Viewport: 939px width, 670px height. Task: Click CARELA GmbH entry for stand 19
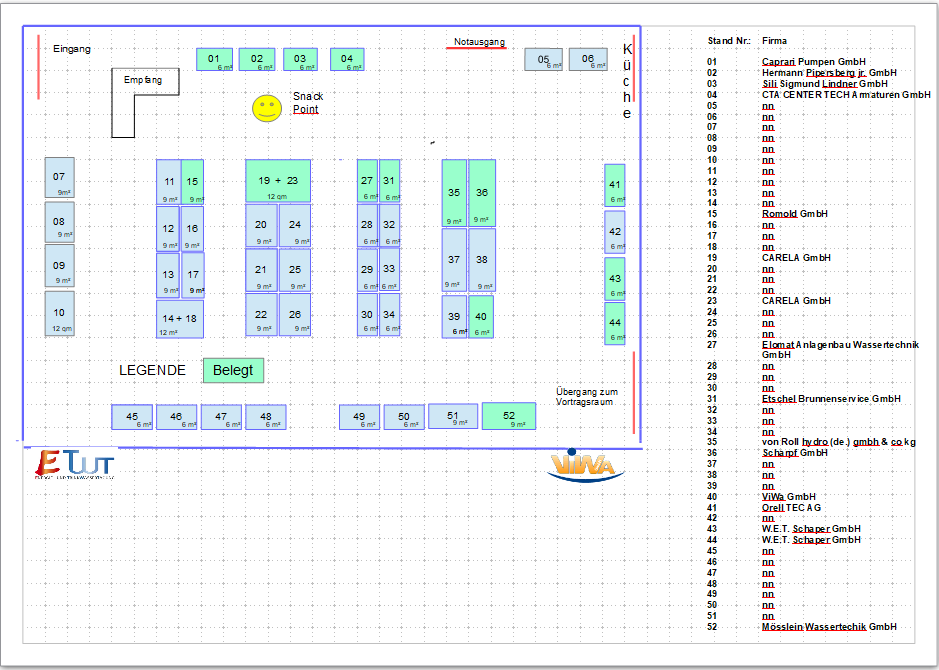[796, 257]
